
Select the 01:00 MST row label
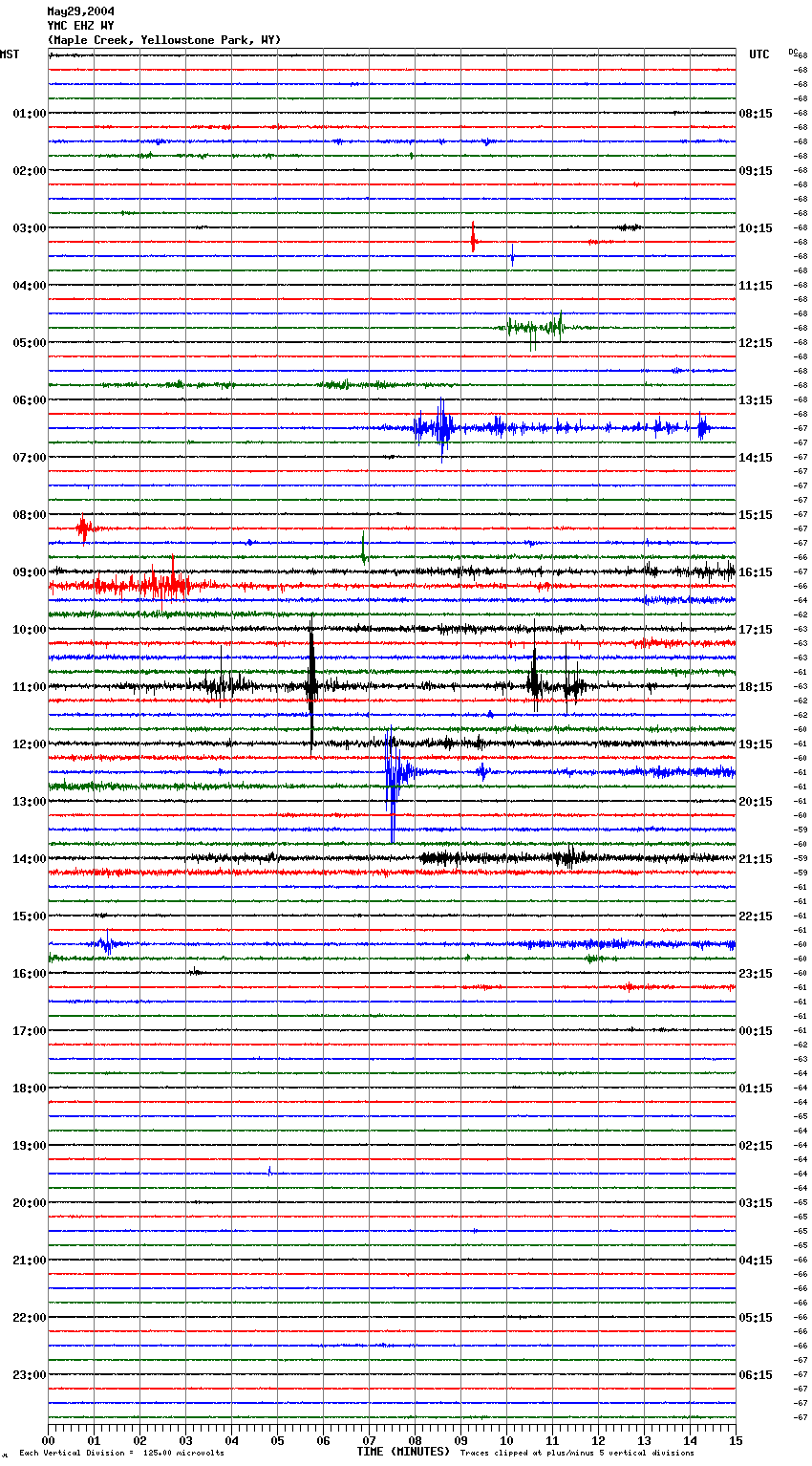tap(30, 114)
